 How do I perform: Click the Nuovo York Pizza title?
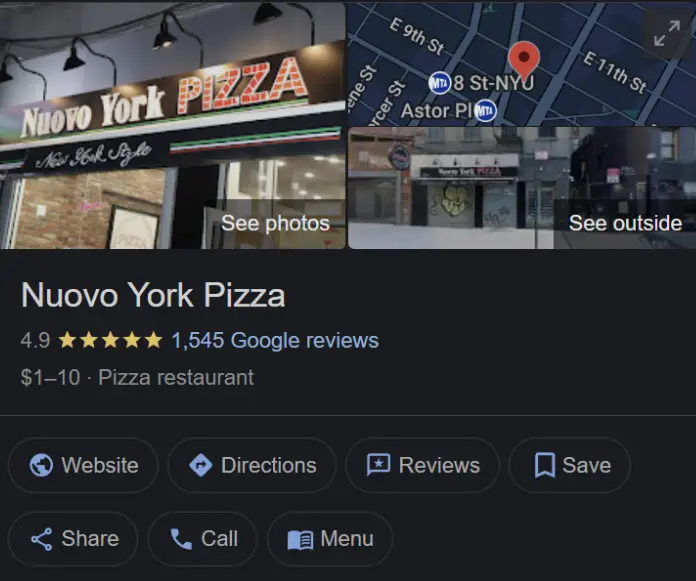tap(153, 295)
